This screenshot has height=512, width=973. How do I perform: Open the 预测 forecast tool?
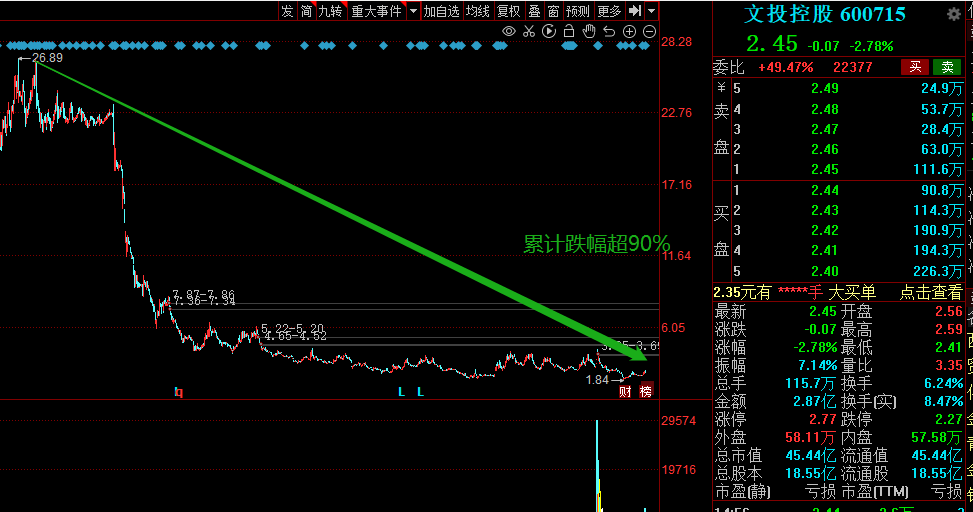[578, 11]
